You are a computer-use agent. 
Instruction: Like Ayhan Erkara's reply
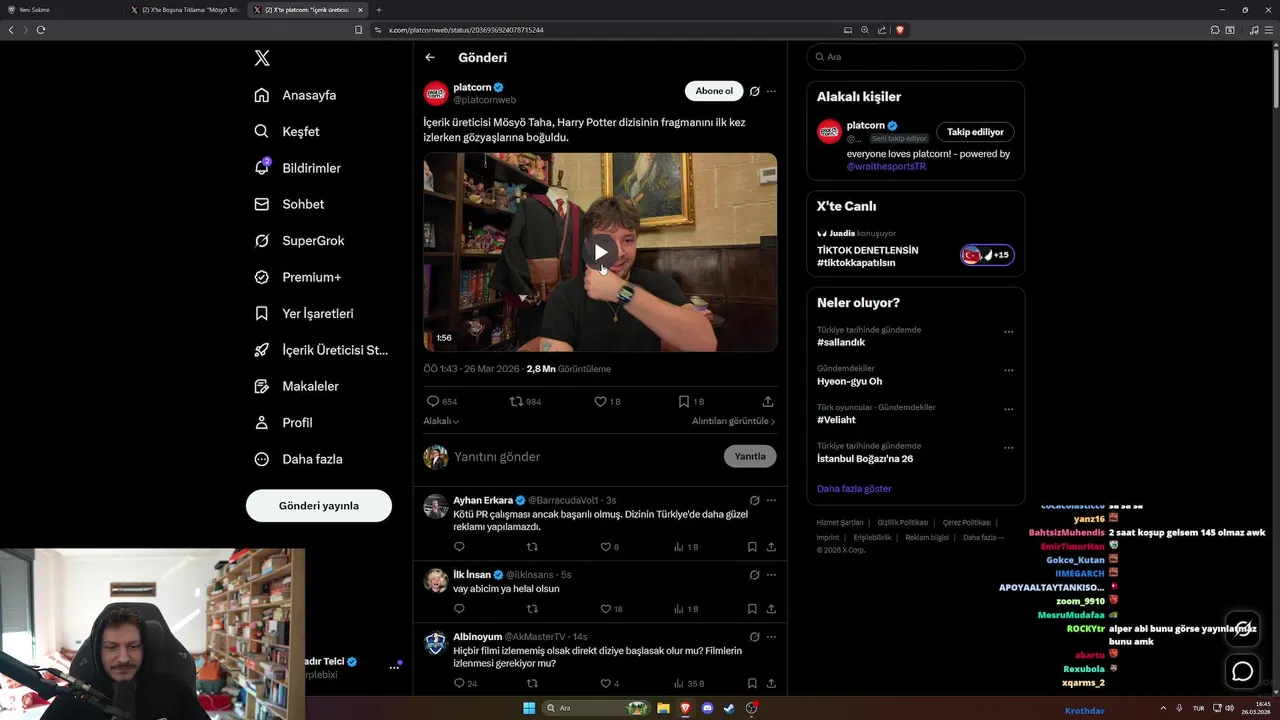coord(605,547)
